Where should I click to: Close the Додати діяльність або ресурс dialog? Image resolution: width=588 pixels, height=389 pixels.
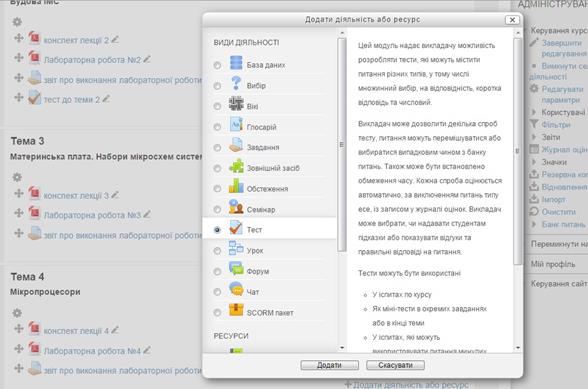coord(512,20)
